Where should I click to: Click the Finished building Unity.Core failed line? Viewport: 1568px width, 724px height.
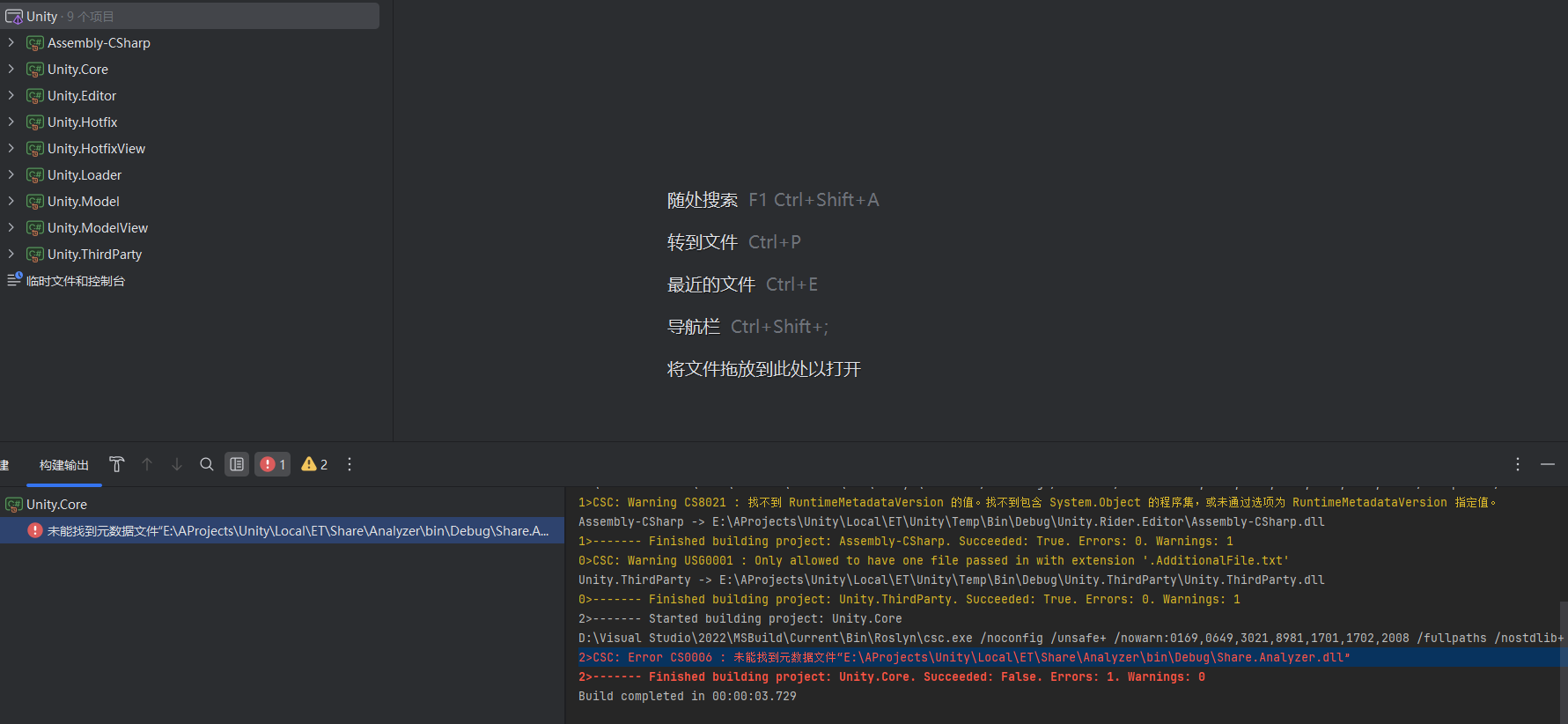(892, 677)
